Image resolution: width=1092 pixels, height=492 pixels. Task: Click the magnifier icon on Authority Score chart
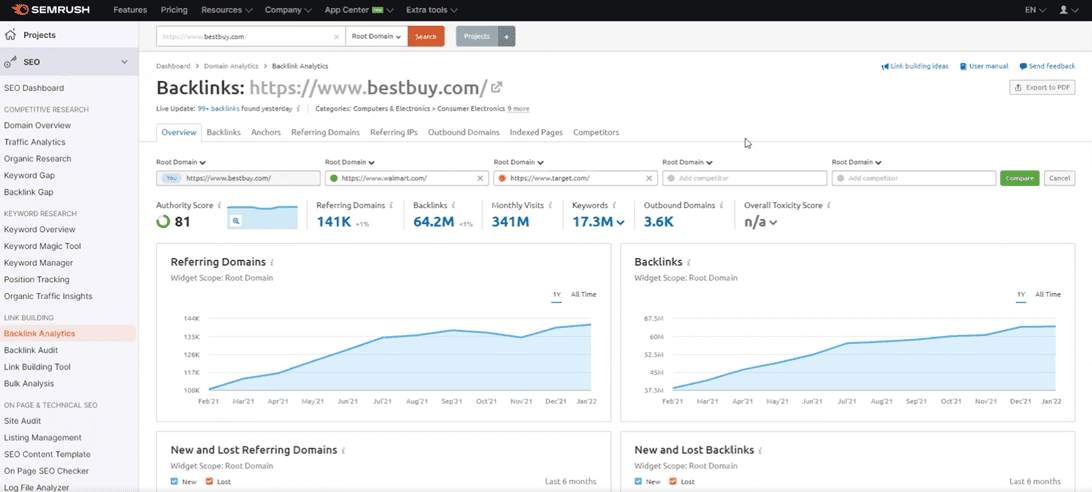pyautogui.click(x=237, y=220)
